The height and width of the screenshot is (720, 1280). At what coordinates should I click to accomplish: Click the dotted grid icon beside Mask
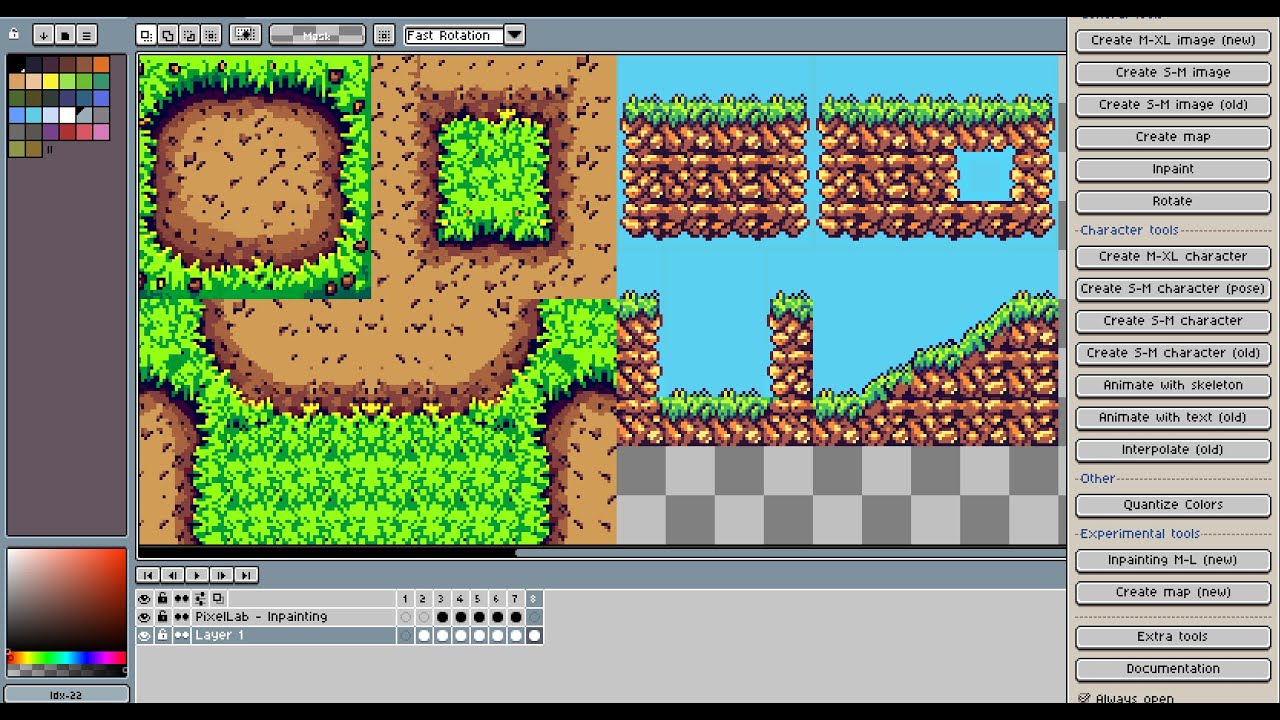point(384,35)
